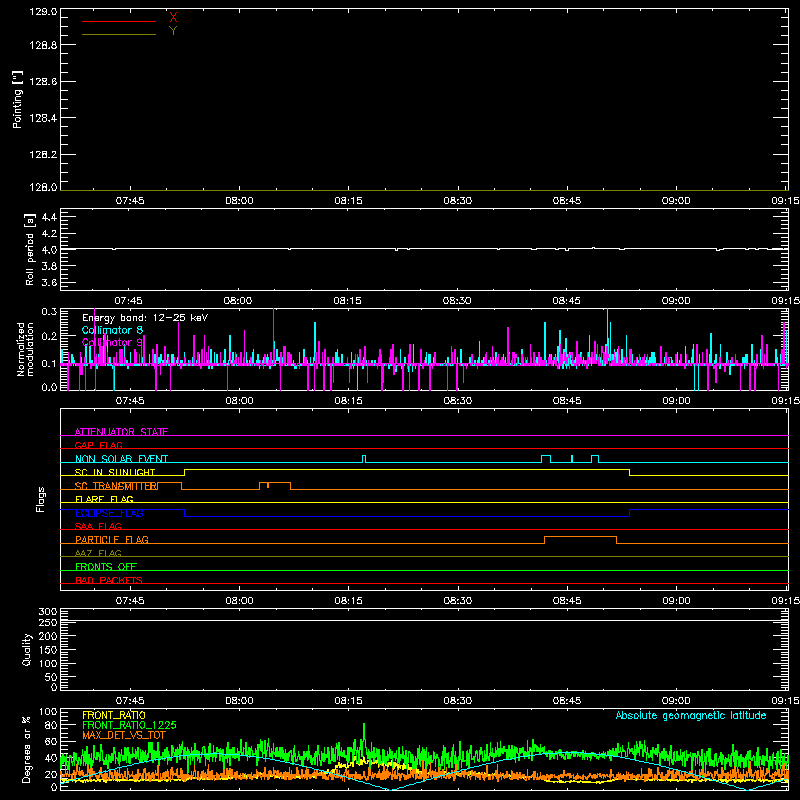800x800 pixels.
Task: Click the 07:45 time label under Quality plot
Action: pos(130,701)
